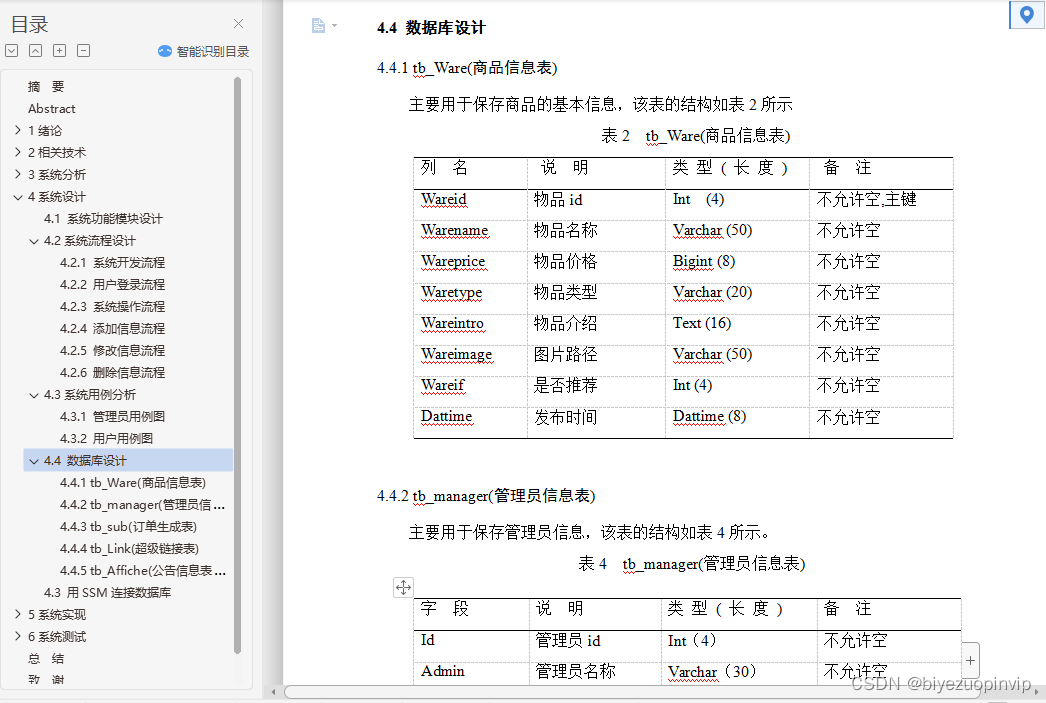1046x703 pixels.
Task: Open the document page icon near the heading
Action: click(x=318, y=25)
